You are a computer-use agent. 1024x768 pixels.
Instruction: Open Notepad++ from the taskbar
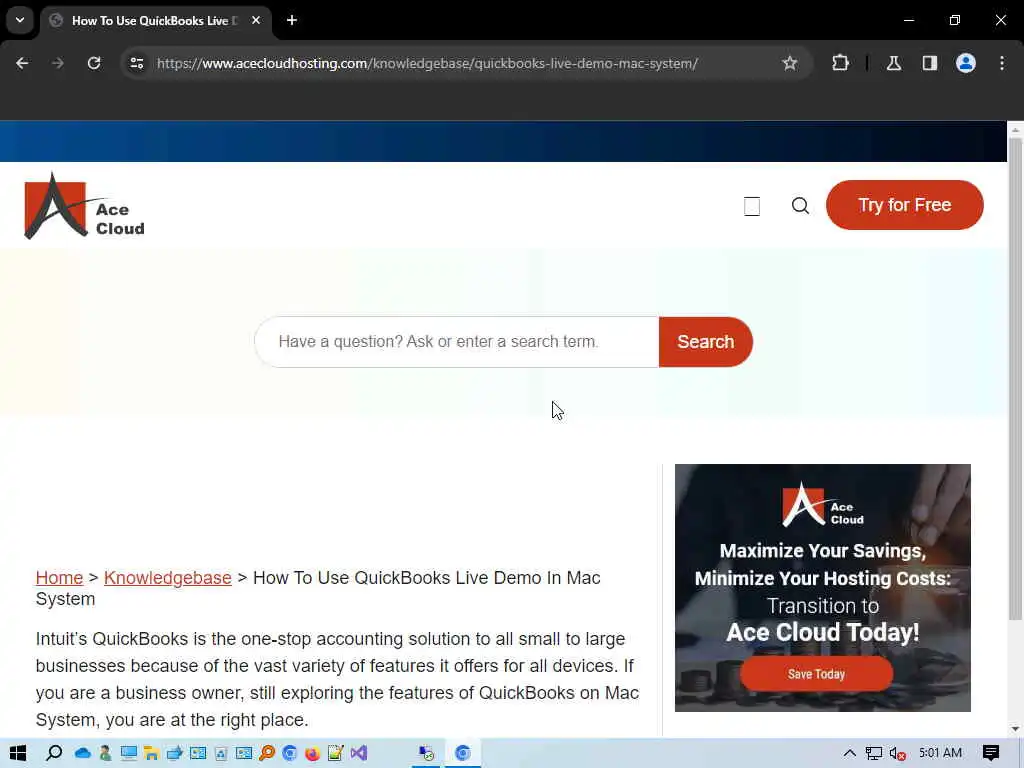[x=336, y=753]
